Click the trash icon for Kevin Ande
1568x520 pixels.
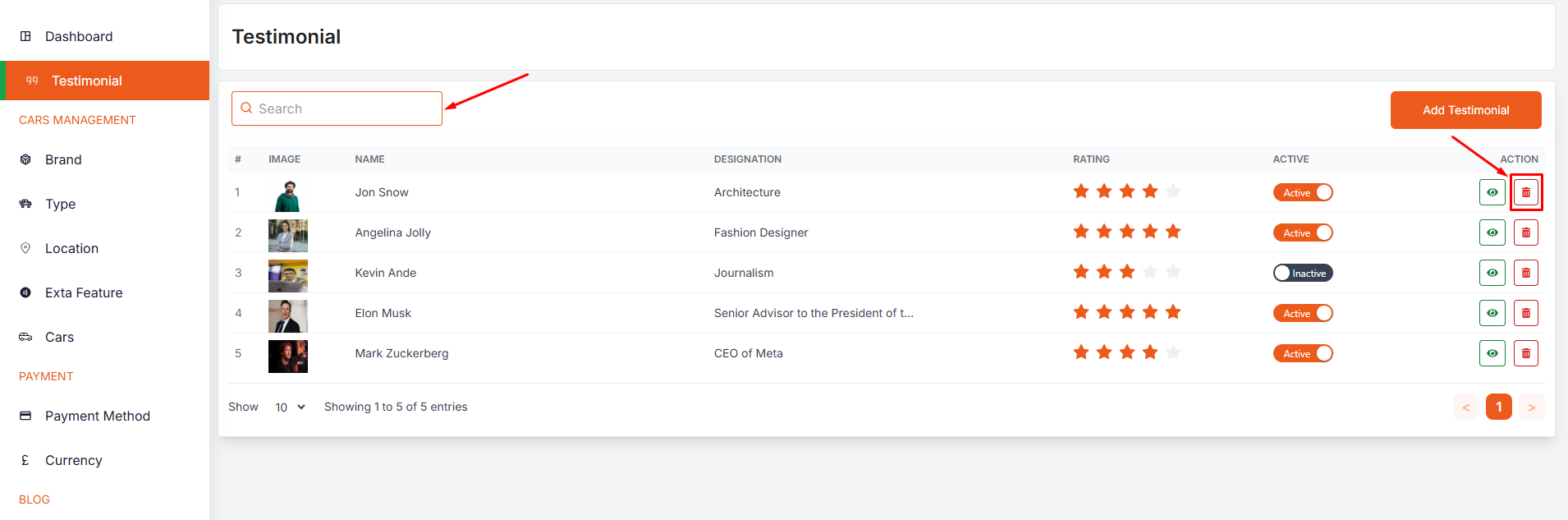pos(1525,273)
